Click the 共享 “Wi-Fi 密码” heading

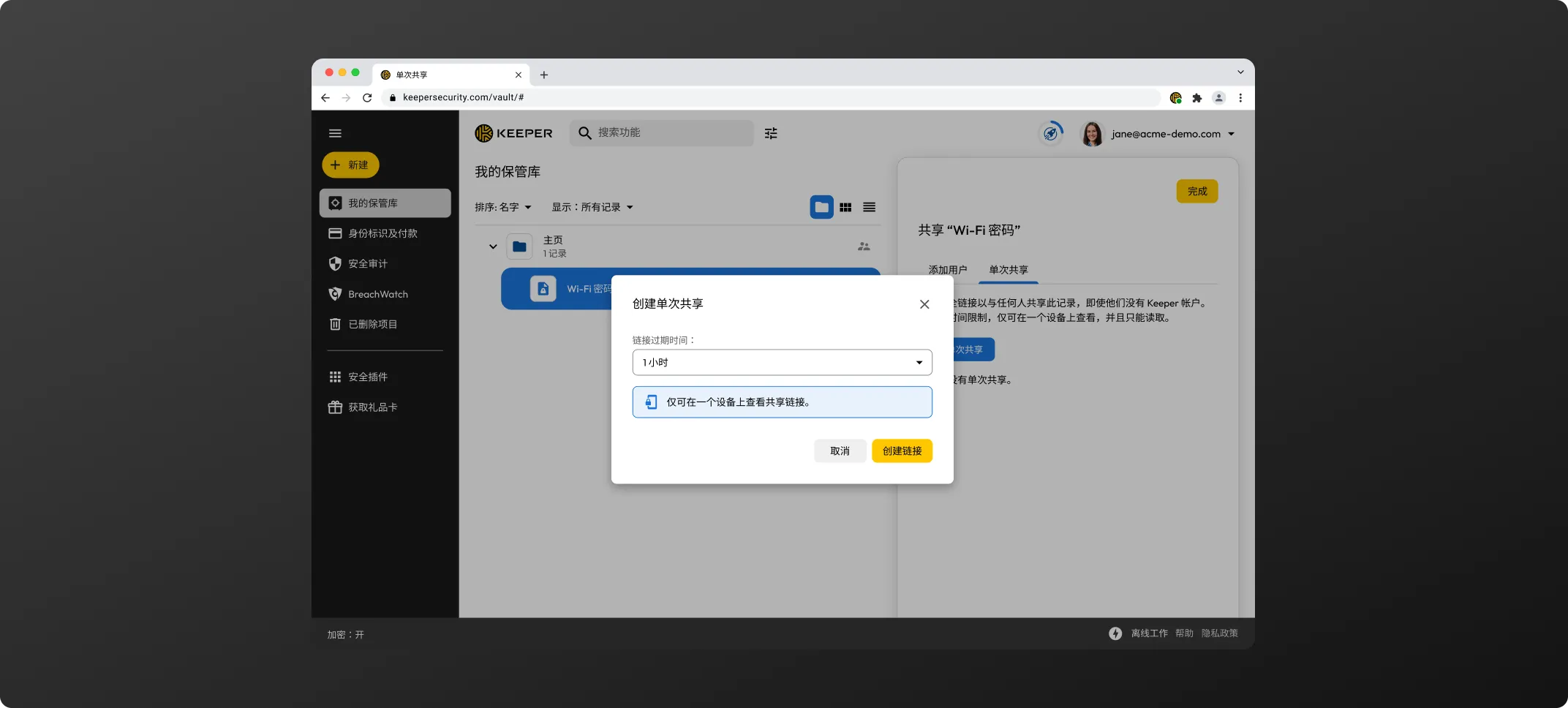(x=969, y=230)
